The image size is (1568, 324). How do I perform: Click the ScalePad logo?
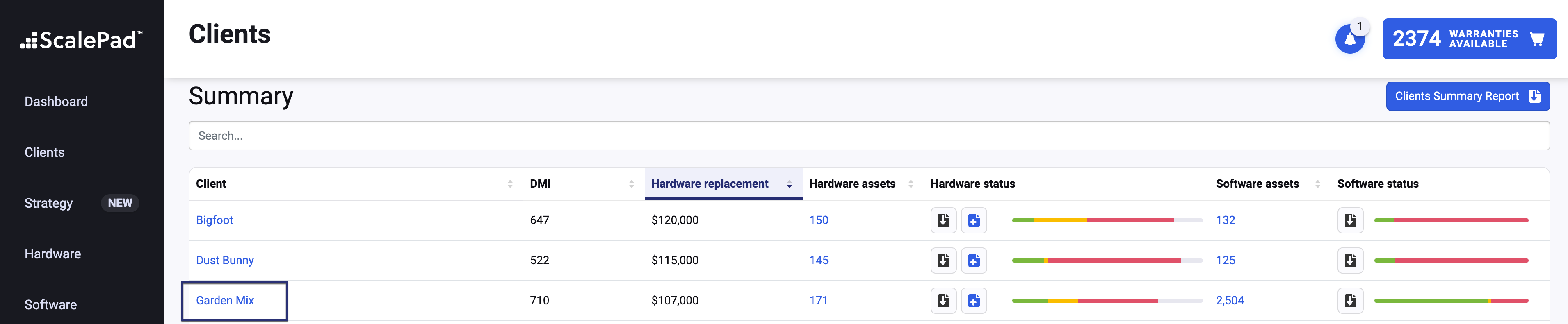[82, 40]
